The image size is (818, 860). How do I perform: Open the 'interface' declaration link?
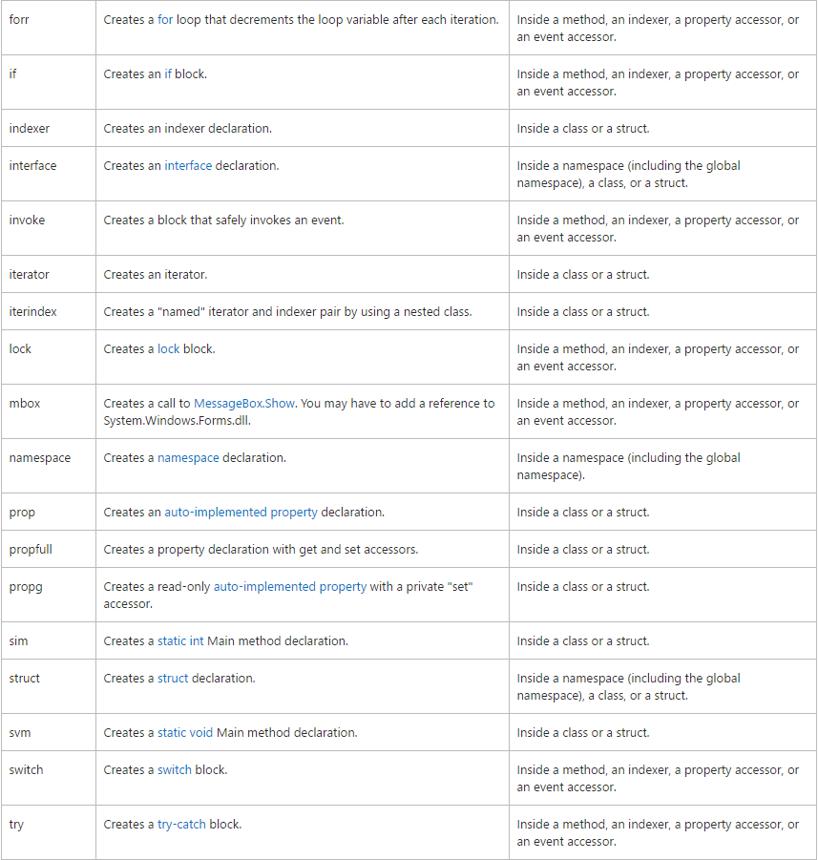188,166
